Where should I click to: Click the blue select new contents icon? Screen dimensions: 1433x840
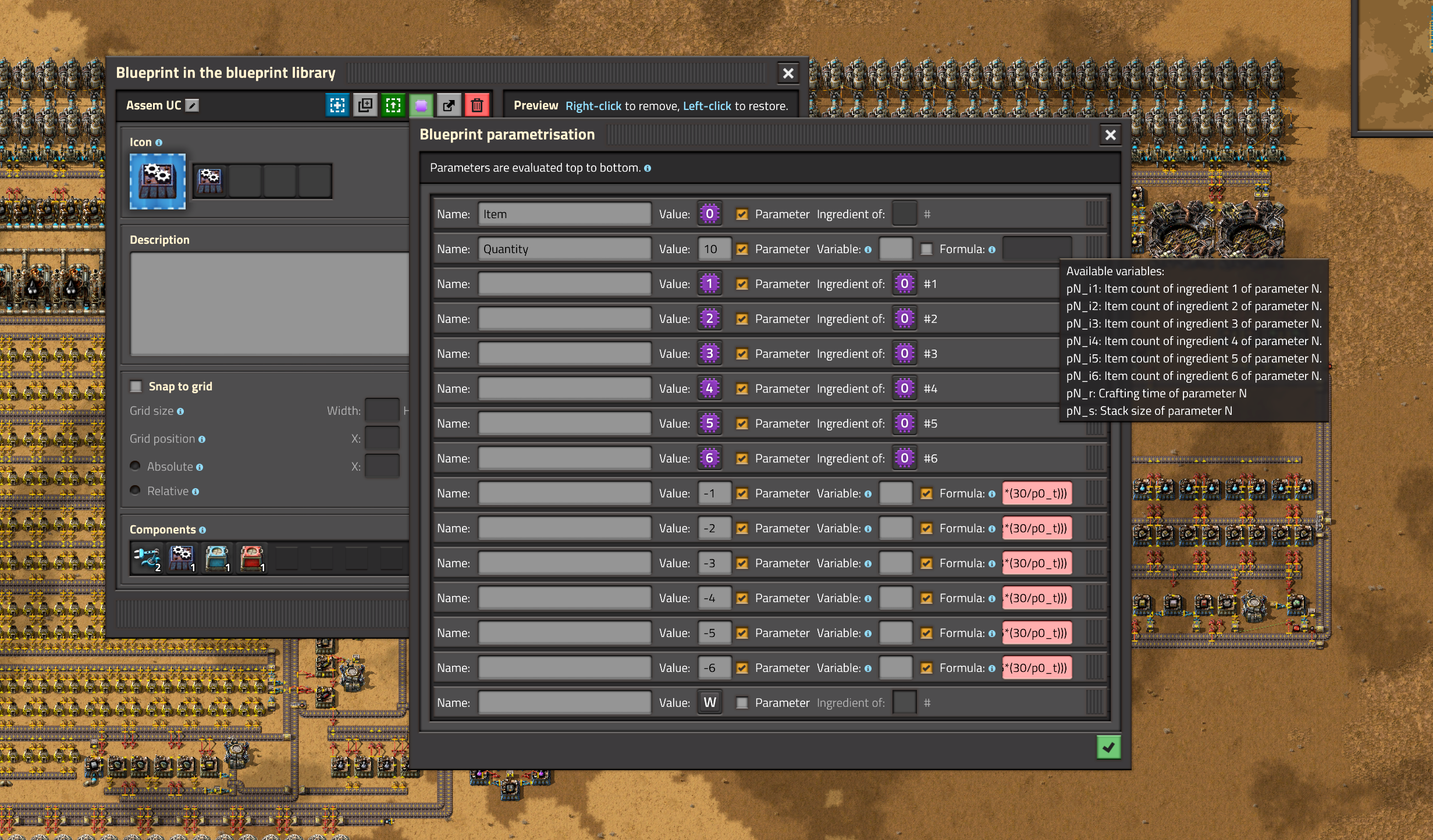point(337,105)
